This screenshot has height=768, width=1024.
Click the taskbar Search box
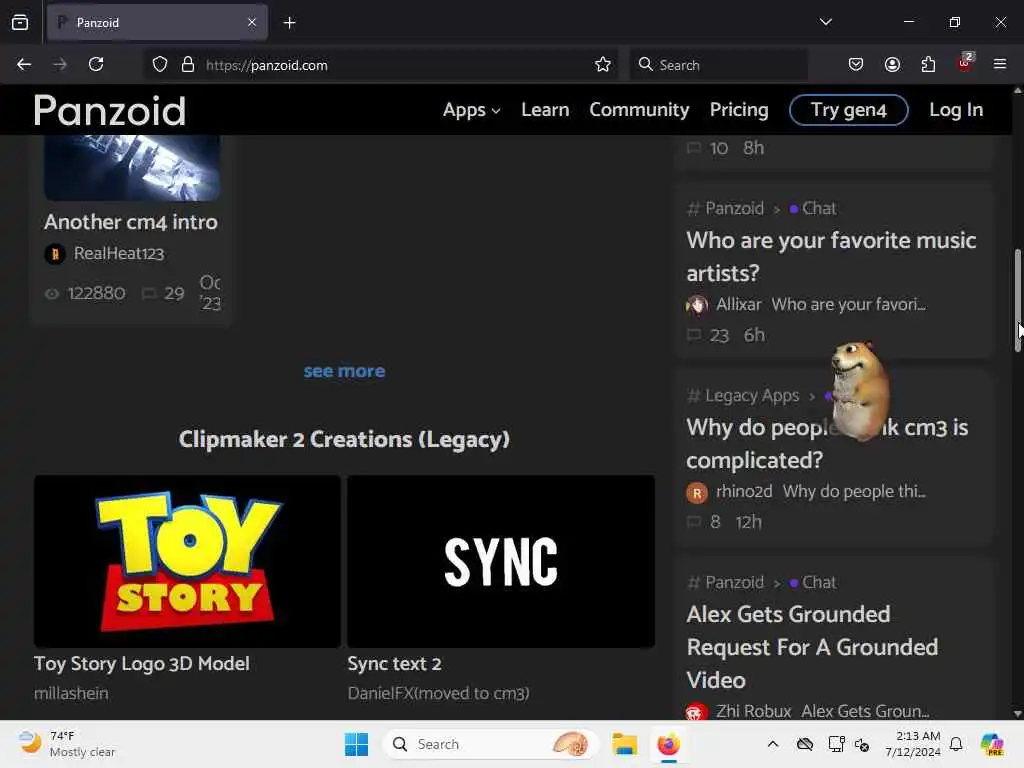(491, 744)
